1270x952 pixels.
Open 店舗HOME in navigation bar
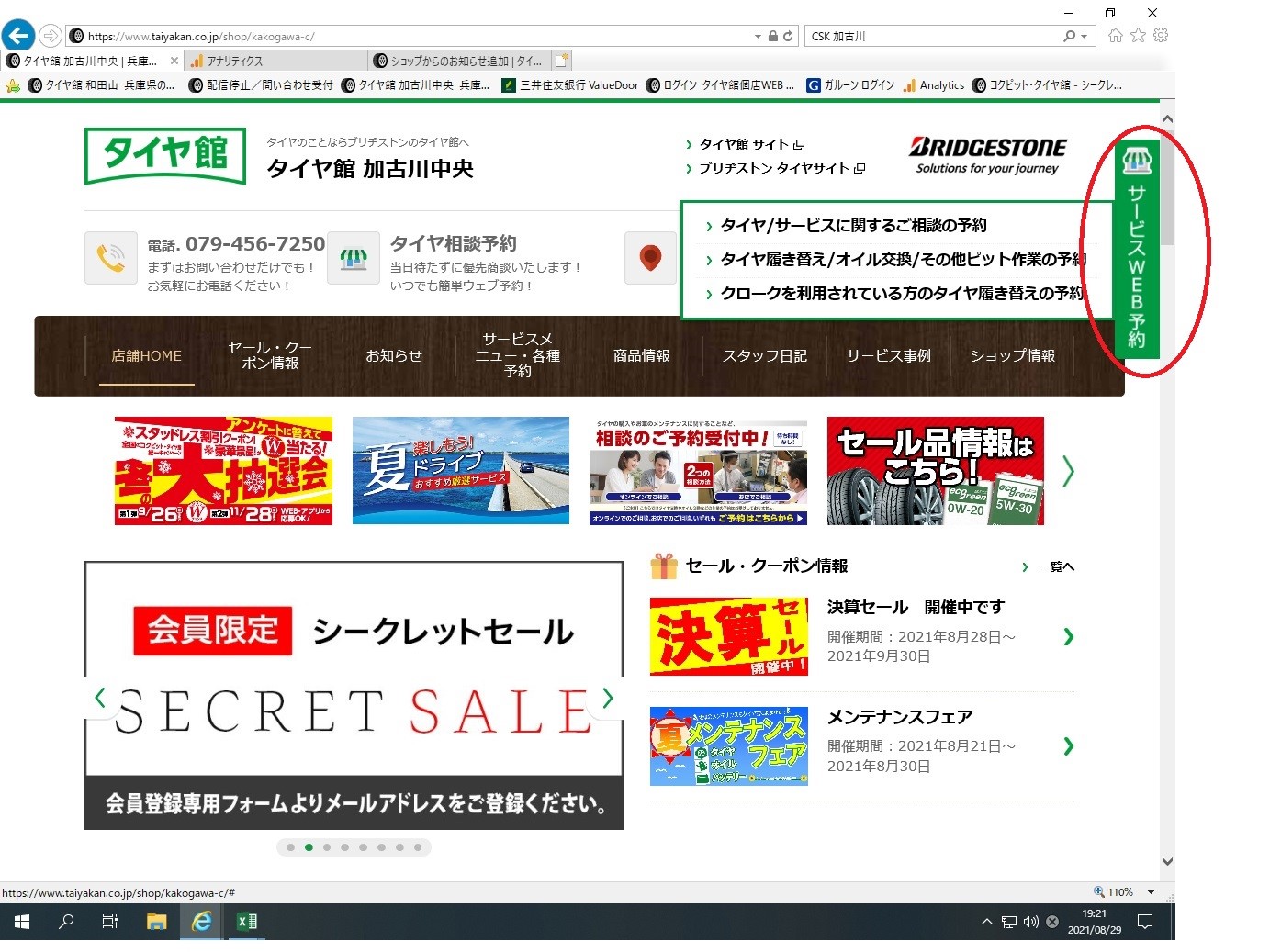point(147,355)
